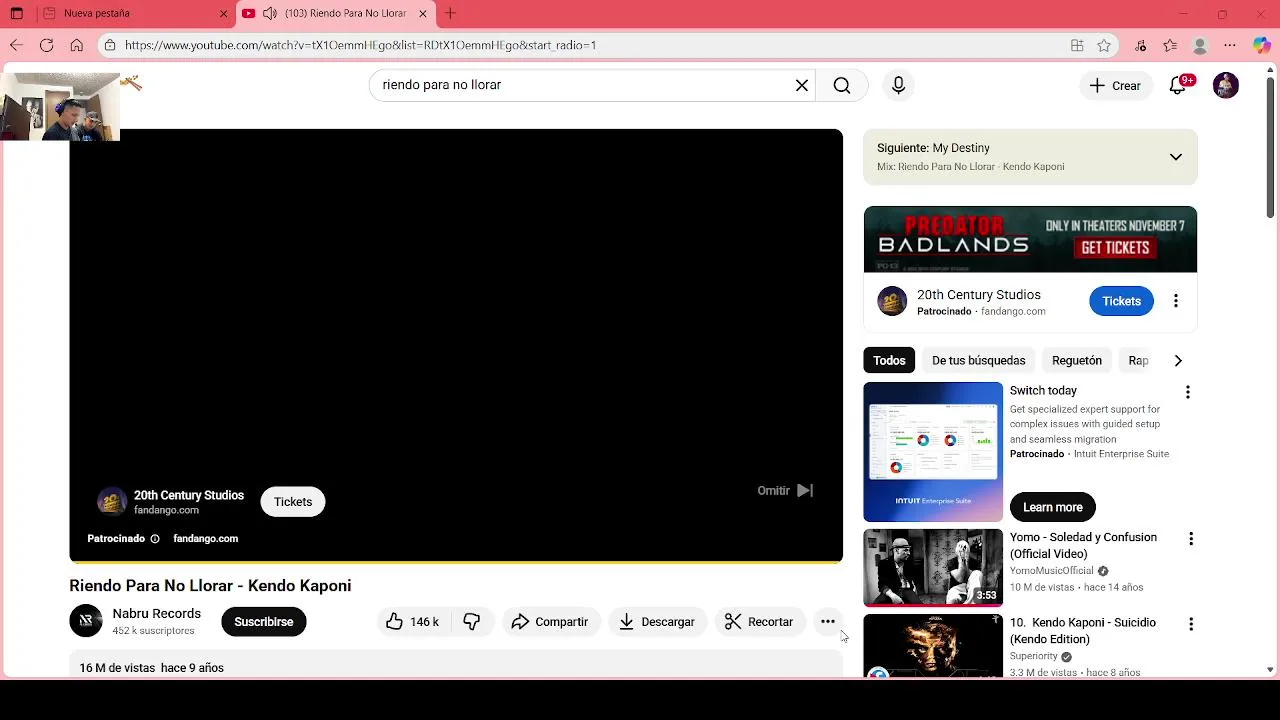
Task: Like the video, 146 k
Action: pos(413,622)
